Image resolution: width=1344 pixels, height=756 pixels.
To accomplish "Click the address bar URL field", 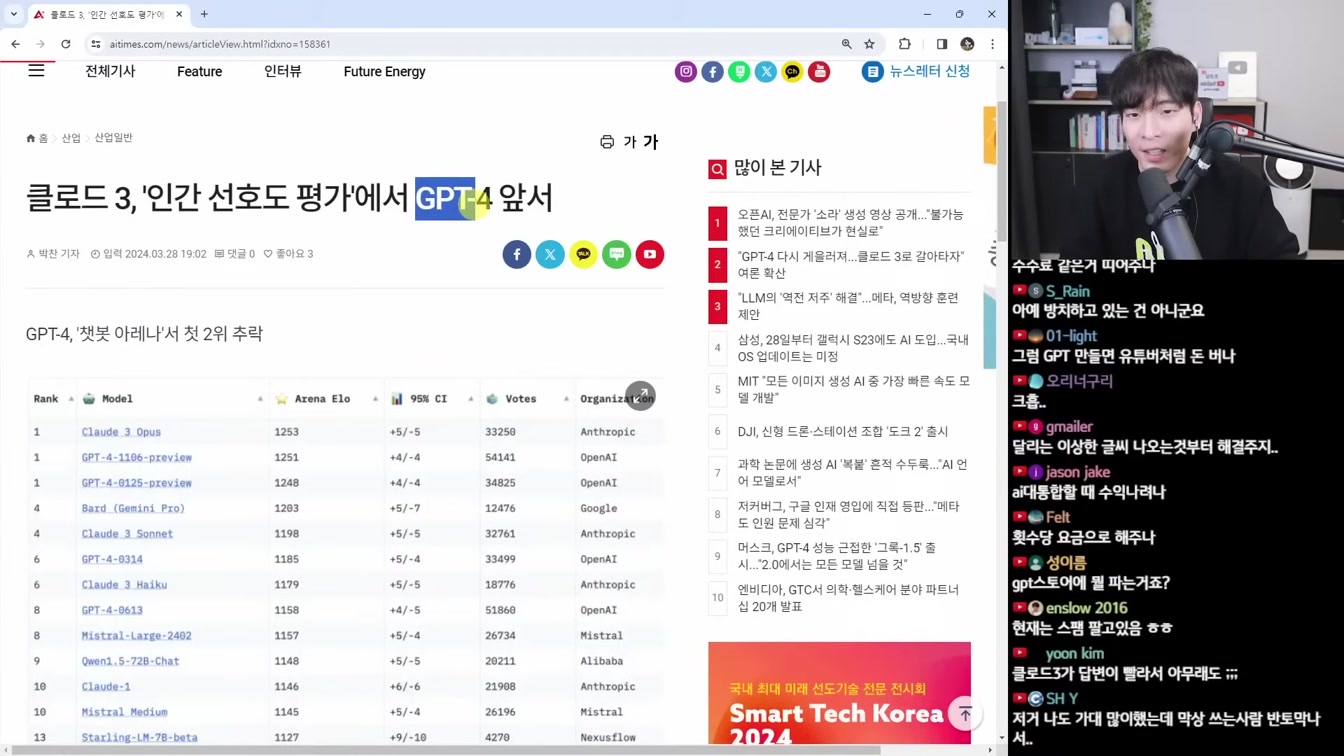I will coord(460,44).
